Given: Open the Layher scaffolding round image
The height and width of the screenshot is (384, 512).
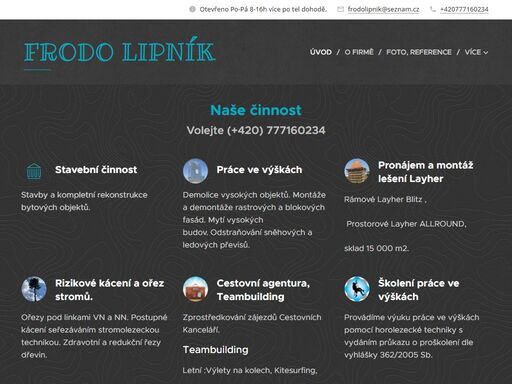Looking at the screenshot, I should click(357, 171).
